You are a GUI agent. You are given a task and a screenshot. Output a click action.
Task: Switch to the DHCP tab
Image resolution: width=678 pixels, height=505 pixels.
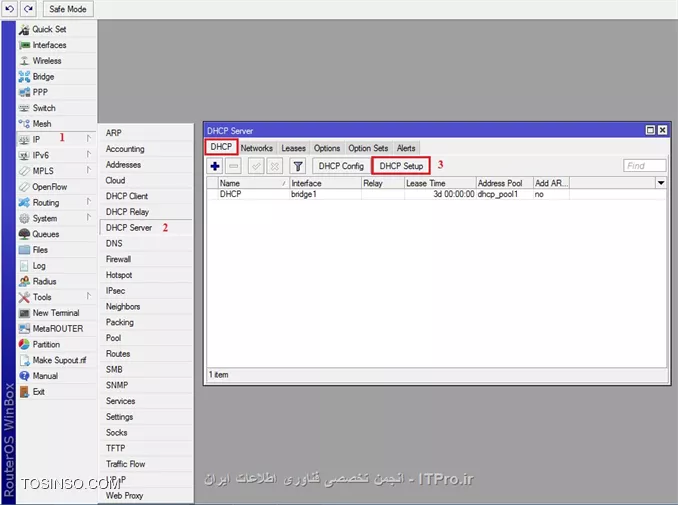click(221, 147)
